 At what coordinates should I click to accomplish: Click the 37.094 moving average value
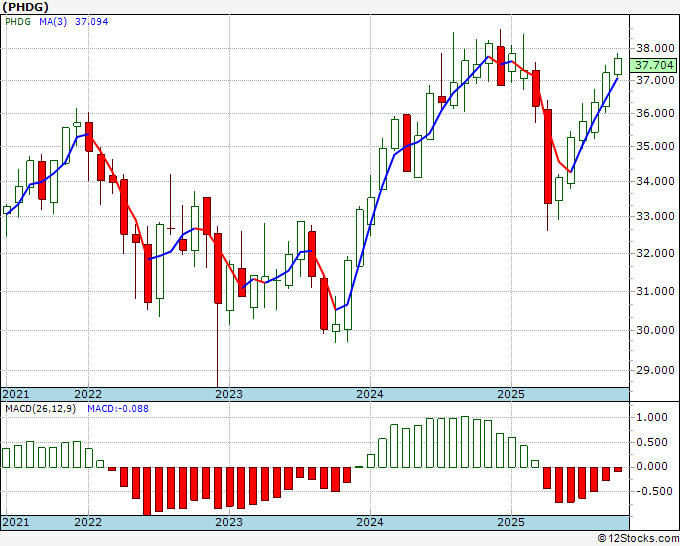[x=92, y=21]
